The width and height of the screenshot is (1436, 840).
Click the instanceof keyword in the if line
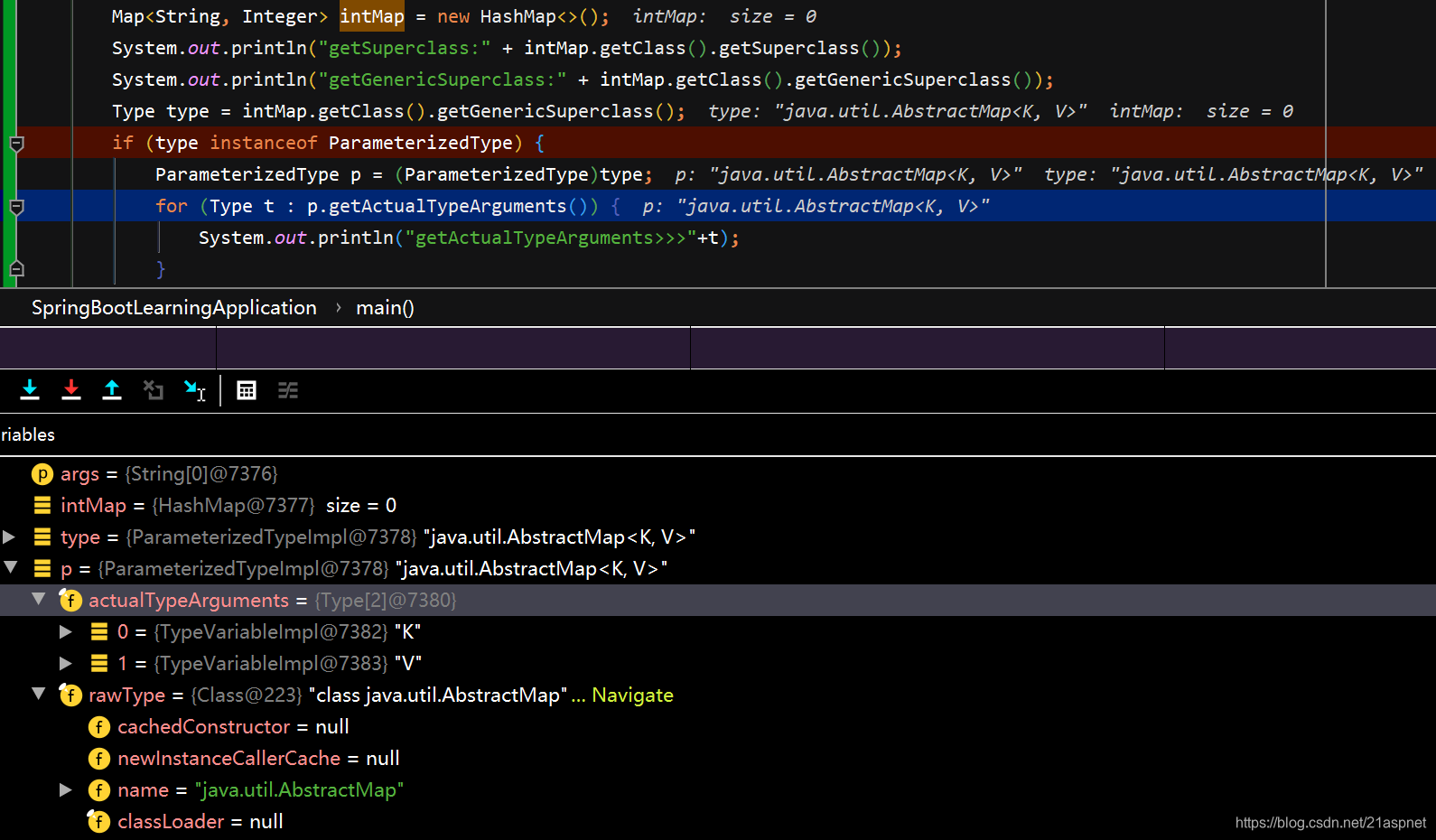pos(264,143)
